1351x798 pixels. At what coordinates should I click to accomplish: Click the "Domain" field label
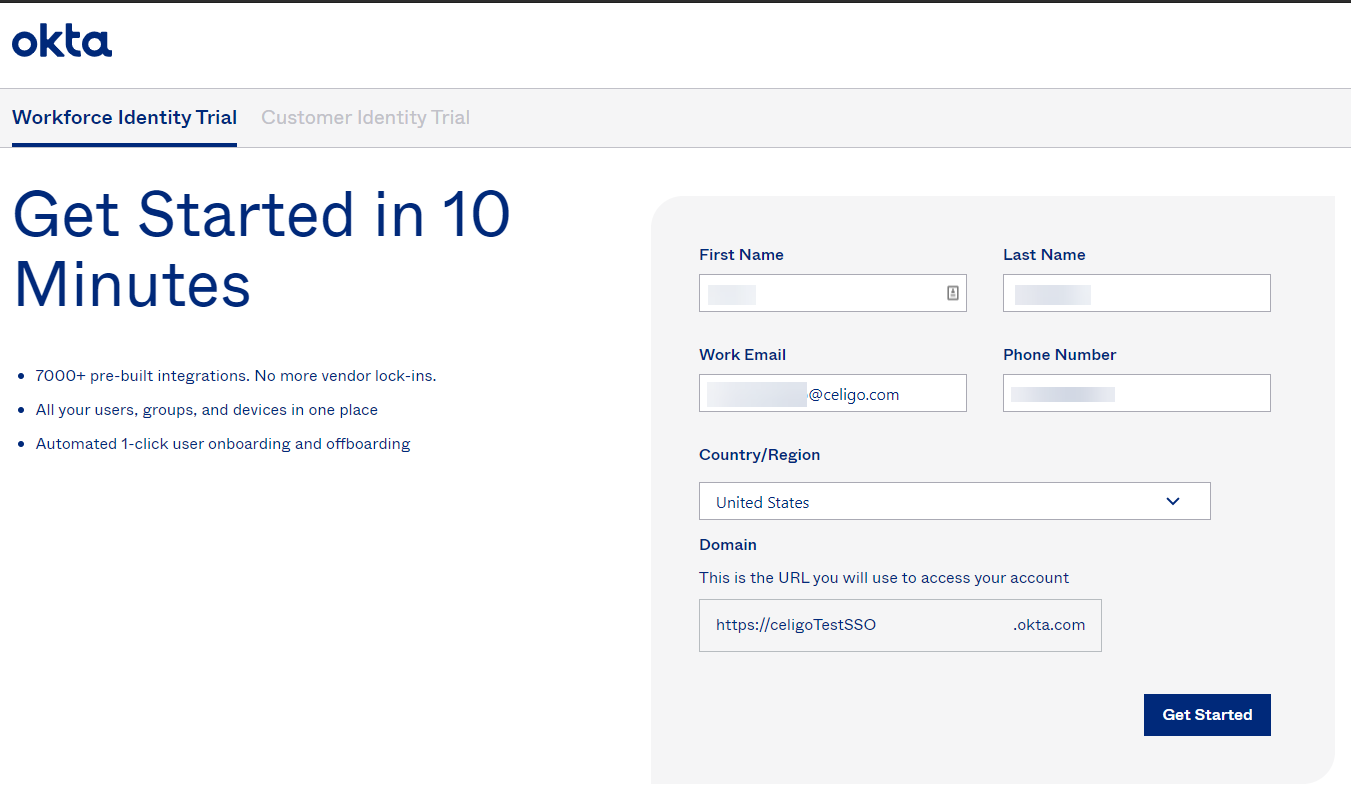728,545
